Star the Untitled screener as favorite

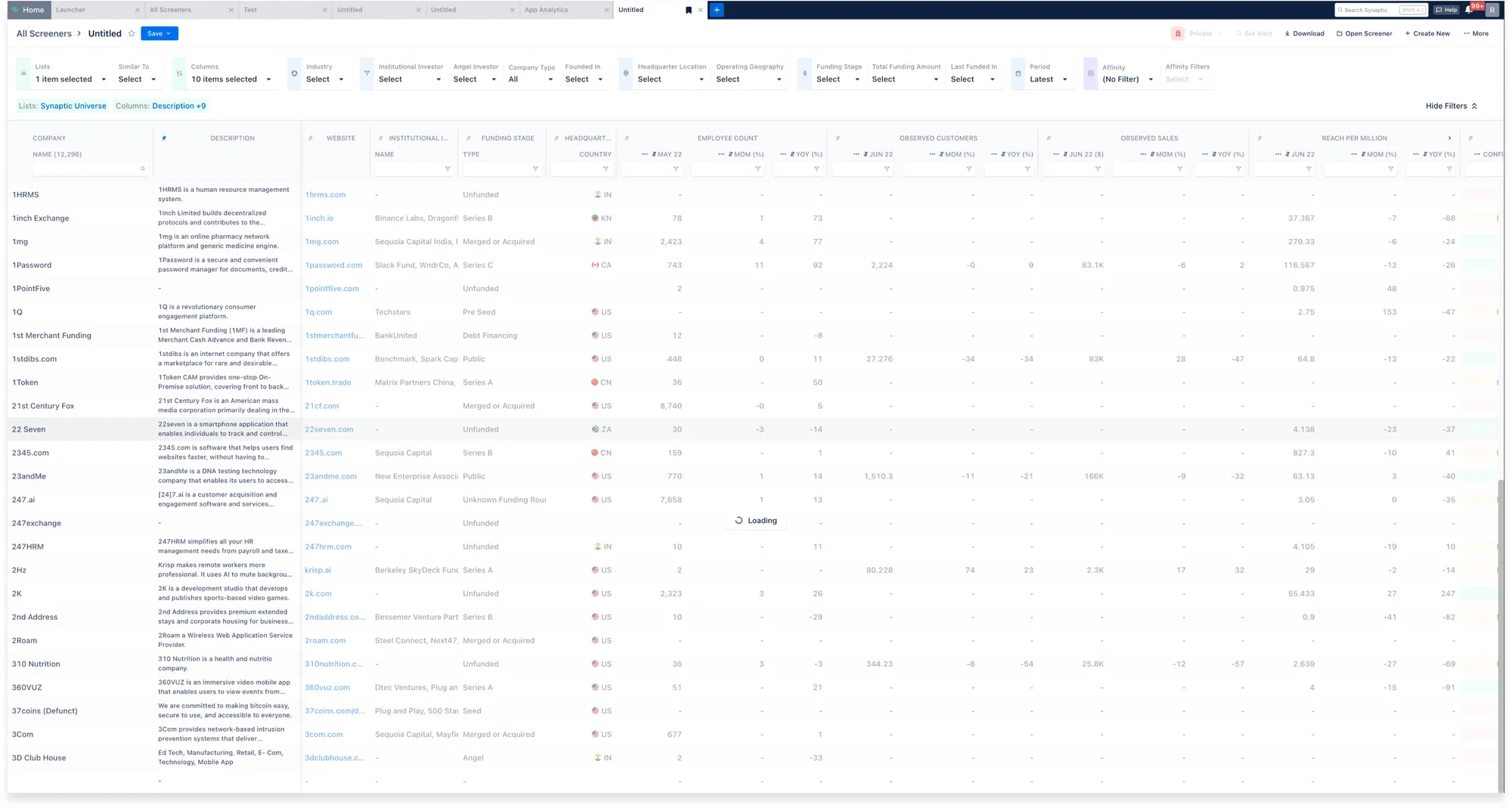pos(132,33)
